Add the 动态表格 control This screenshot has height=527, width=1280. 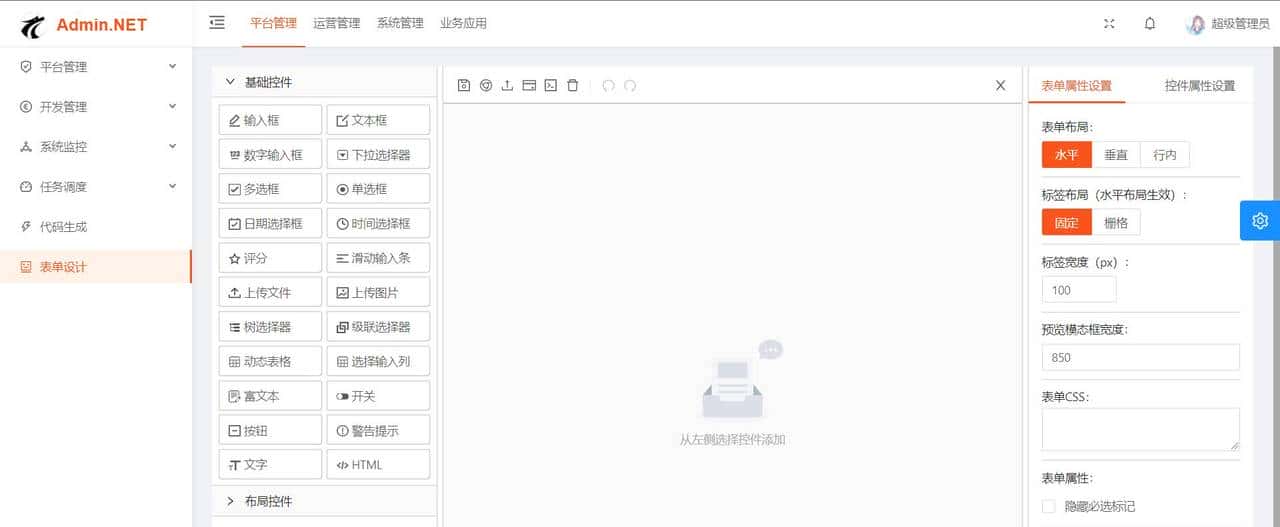click(270, 362)
